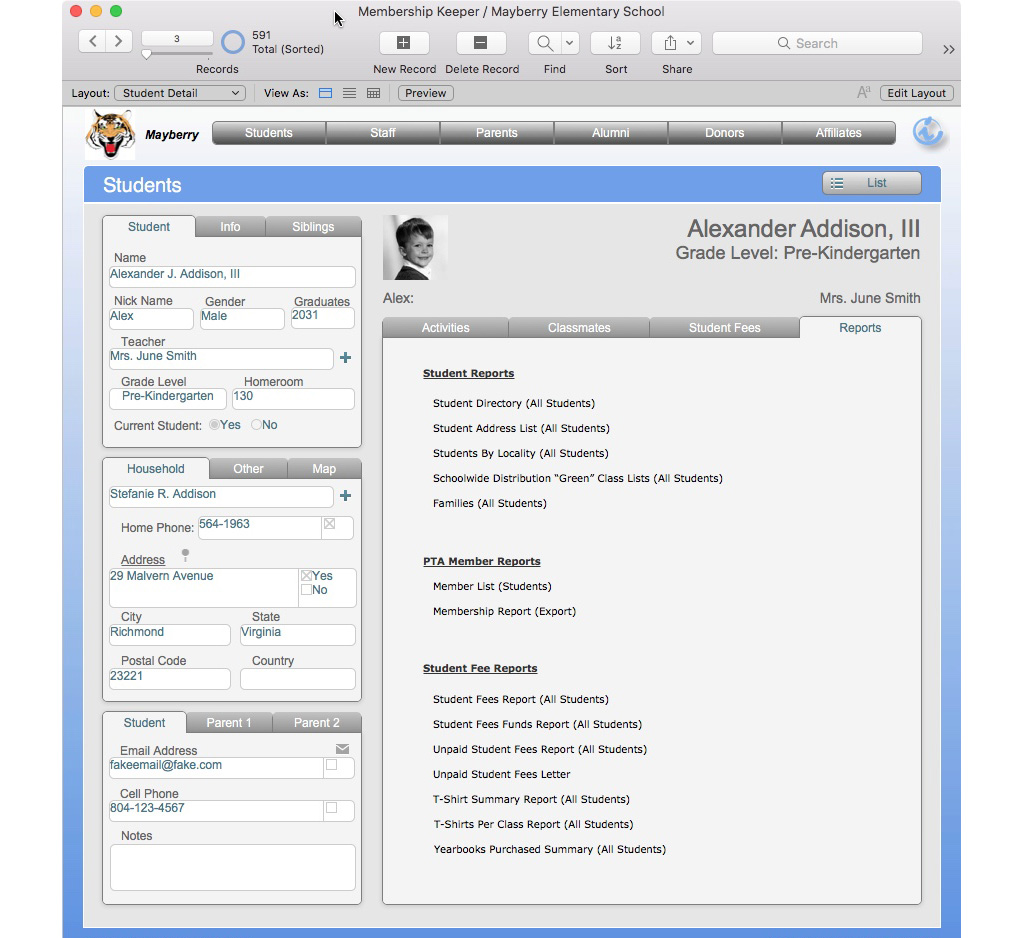Toggle address No checkbox

[x=306, y=590]
